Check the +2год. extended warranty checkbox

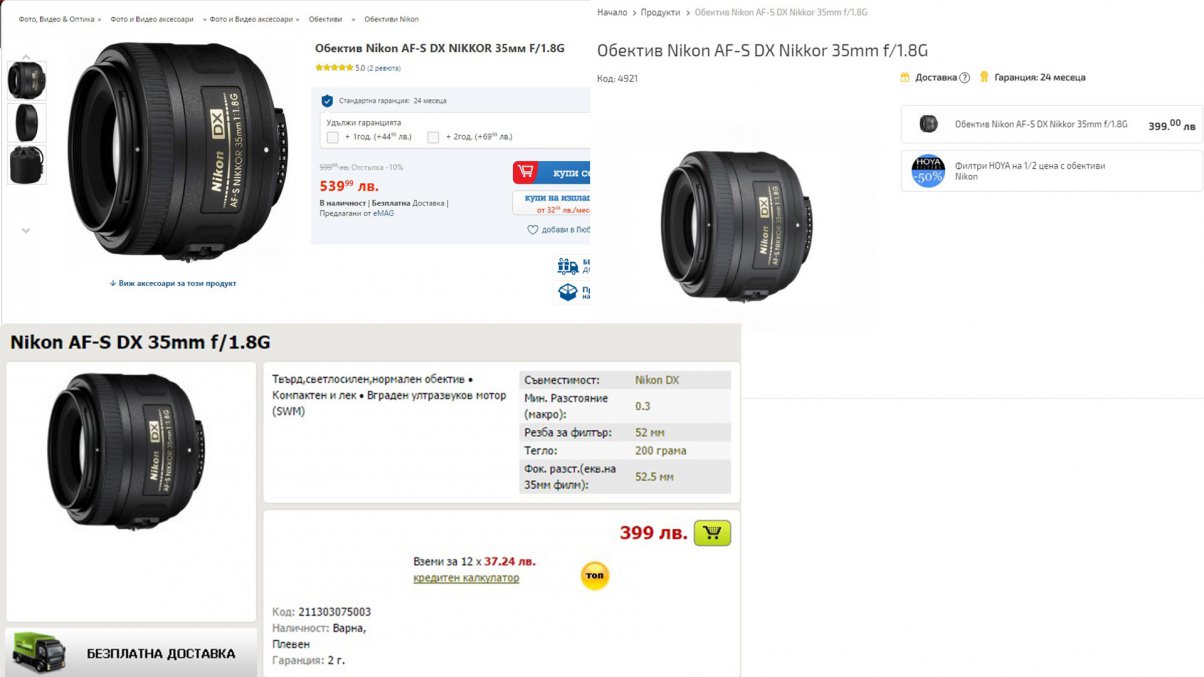point(433,137)
